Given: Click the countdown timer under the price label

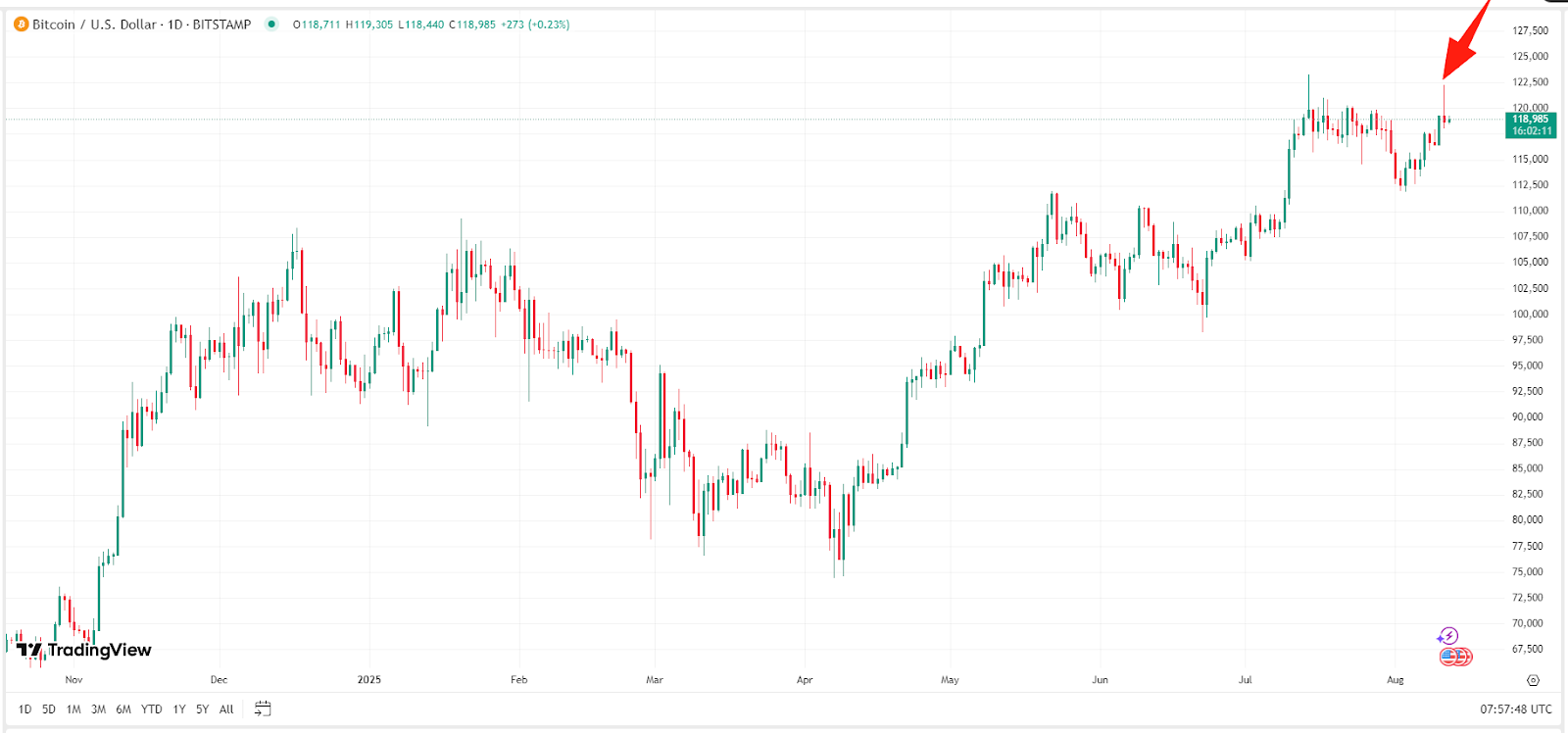Looking at the screenshot, I should 1529,127.
